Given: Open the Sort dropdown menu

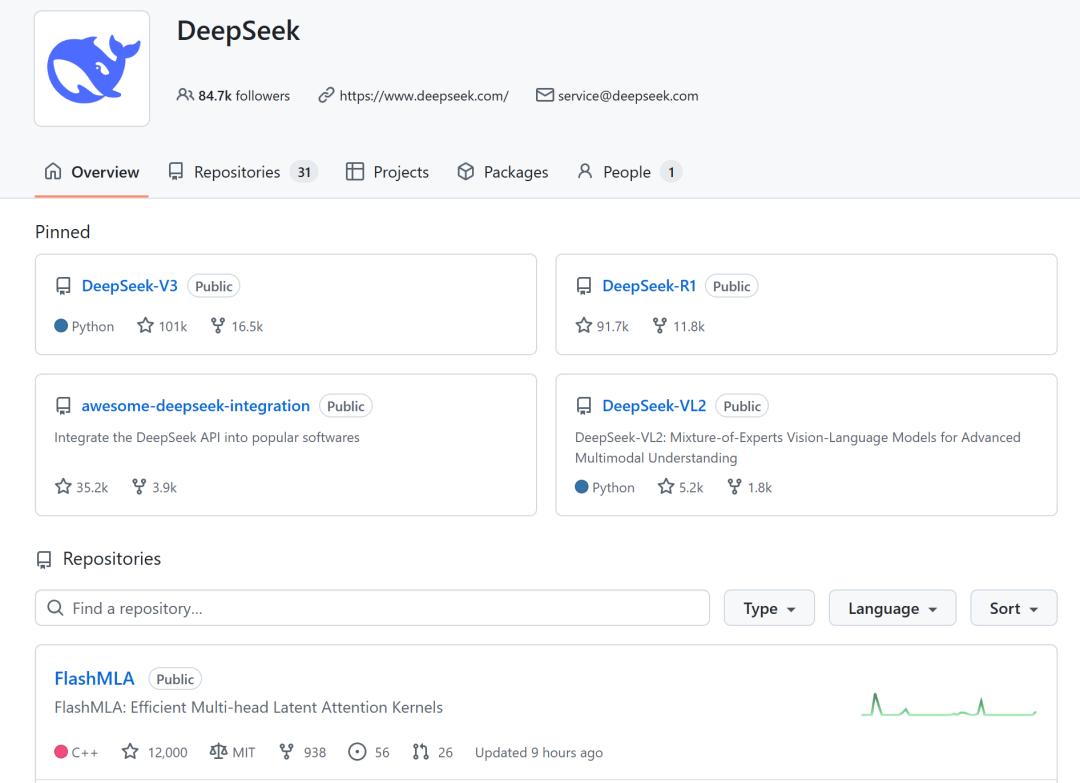Looking at the screenshot, I should (x=1013, y=608).
